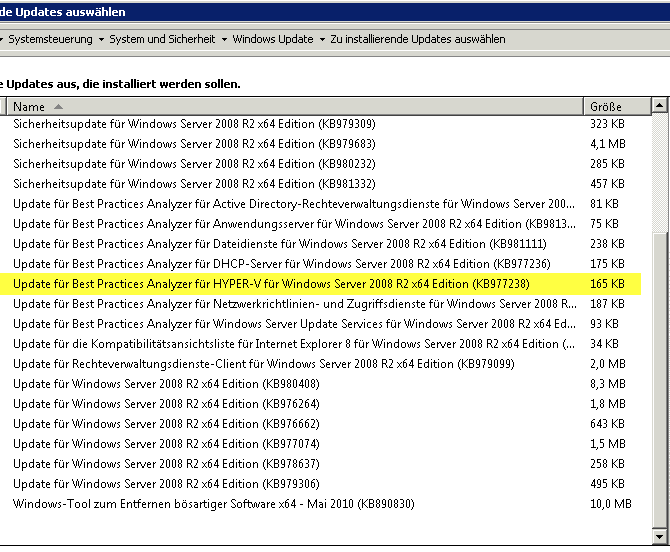Select Best Practices Analyzer Active Directory-Rechteverwaltungsdienste update

(x=320, y=204)
